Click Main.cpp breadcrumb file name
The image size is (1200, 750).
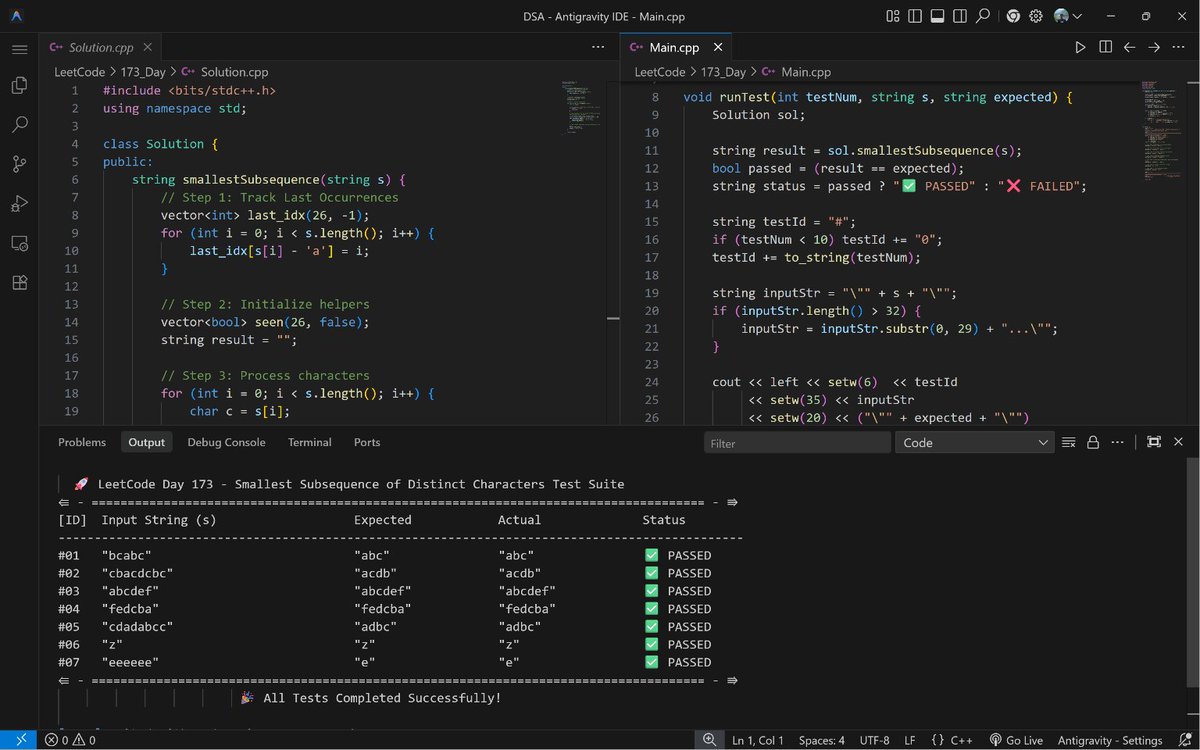click(x=806, y=72)
